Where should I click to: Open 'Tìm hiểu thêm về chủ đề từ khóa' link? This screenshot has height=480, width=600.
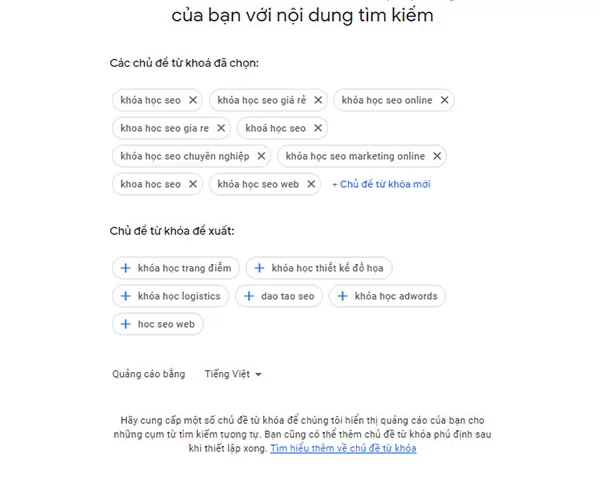[343, 448]
